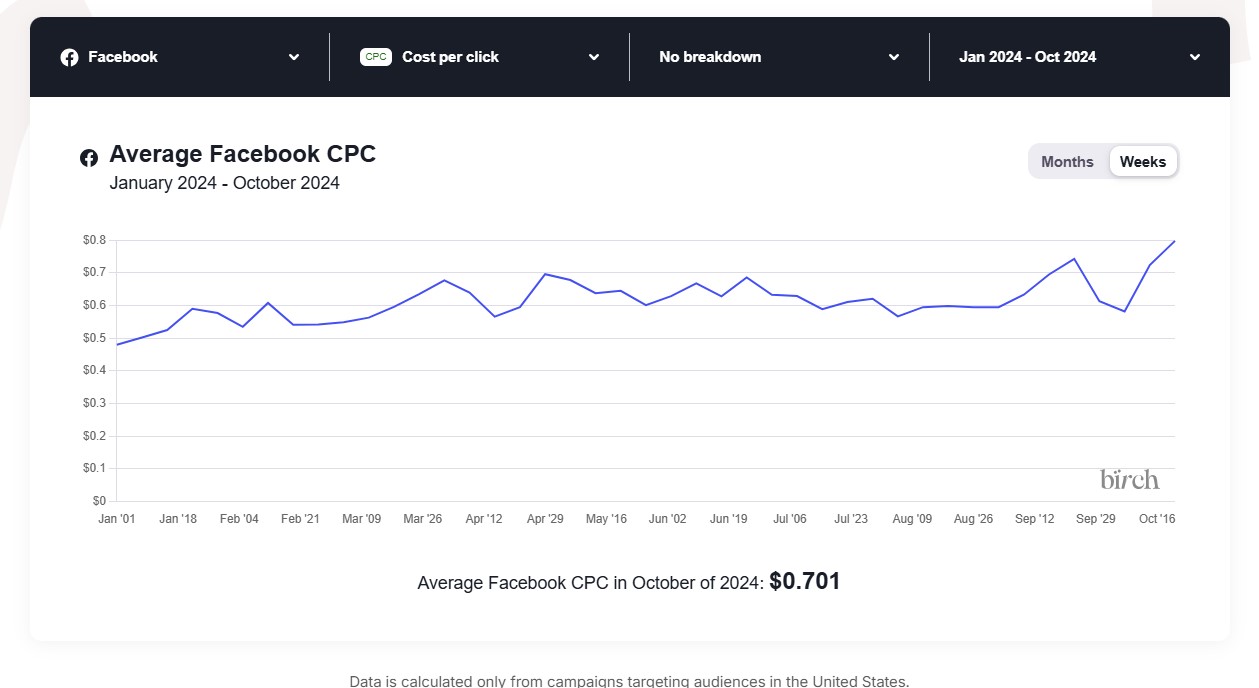Click the last data point at the line's end
1259x688 pixels.
[x=1174, y=241]
